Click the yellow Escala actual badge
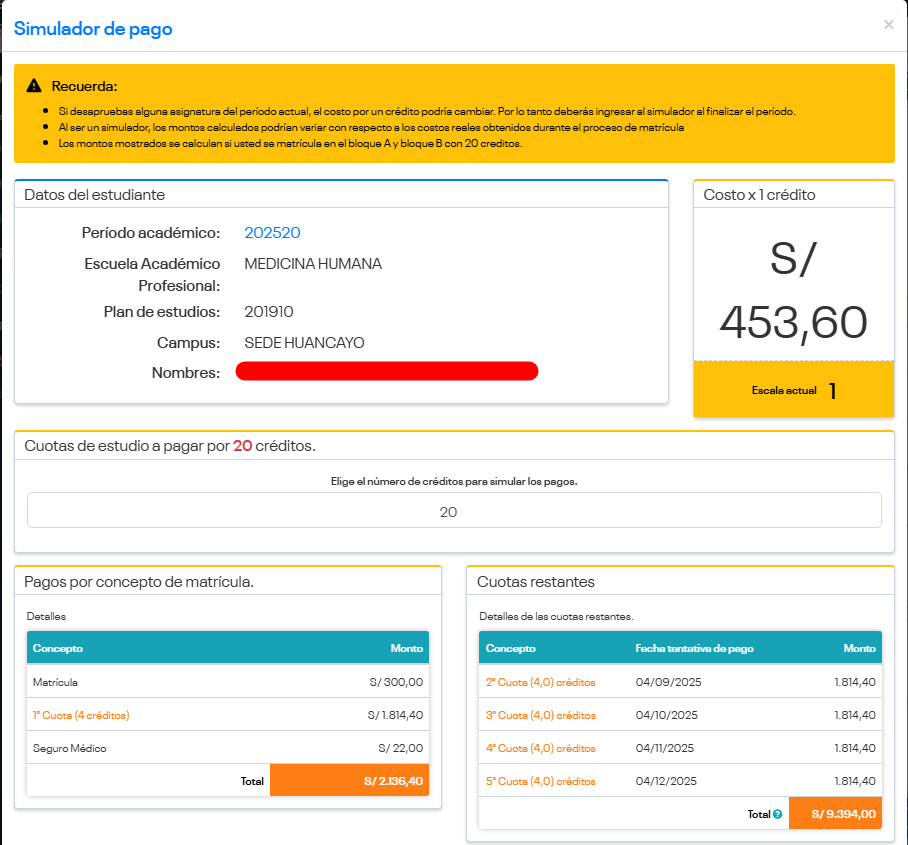Screen dimensions: 908x845 [793, 390]
